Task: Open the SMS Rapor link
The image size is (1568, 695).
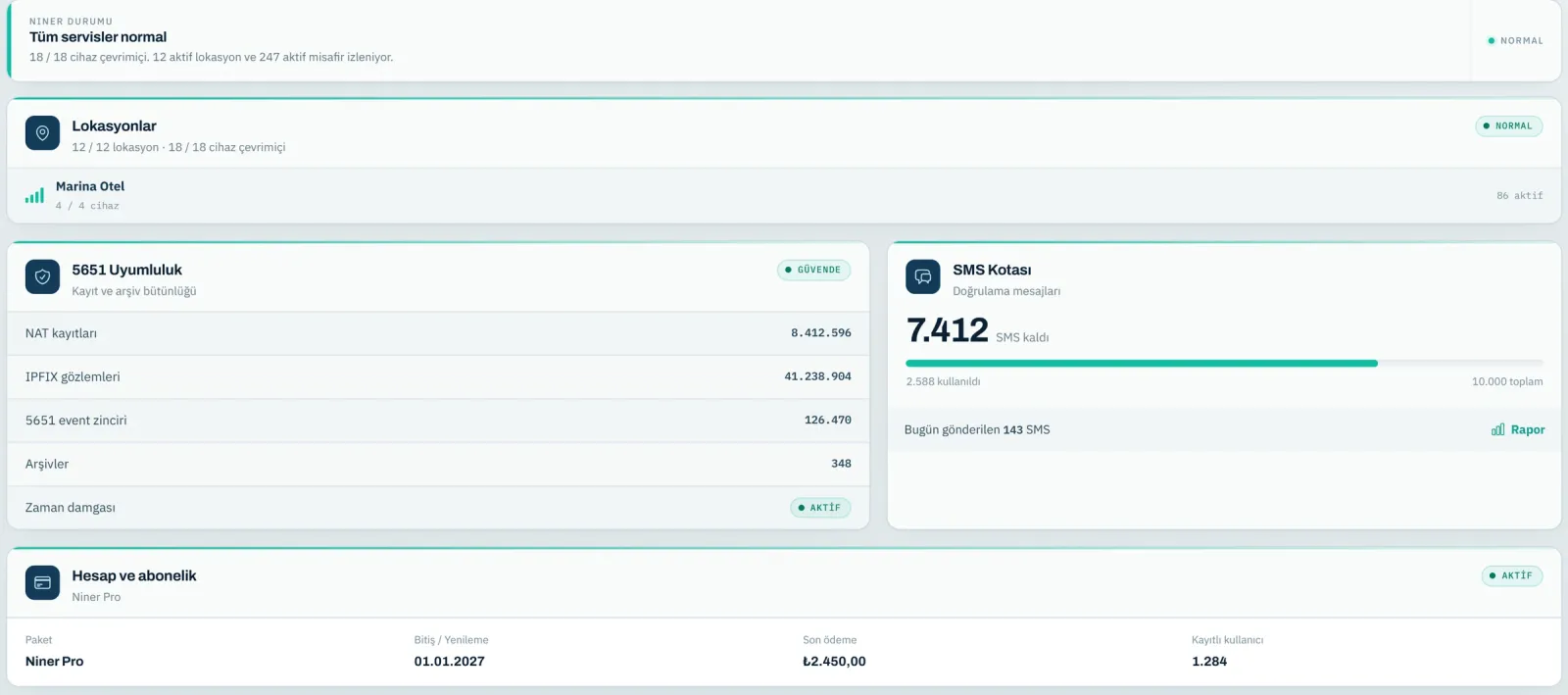Action: [1518, 429]
